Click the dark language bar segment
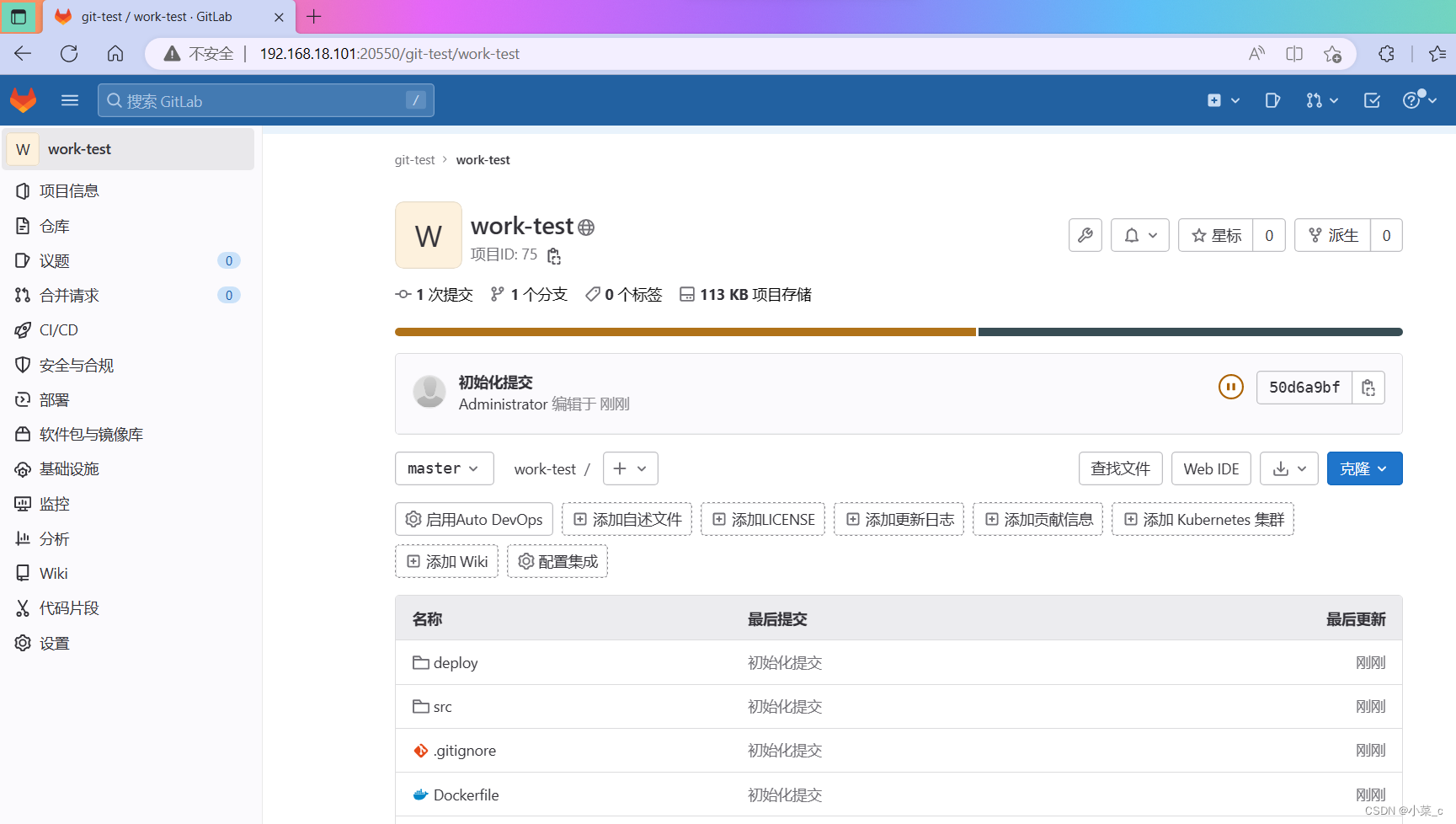1456x824 pixels. (x=1191, y=332)
